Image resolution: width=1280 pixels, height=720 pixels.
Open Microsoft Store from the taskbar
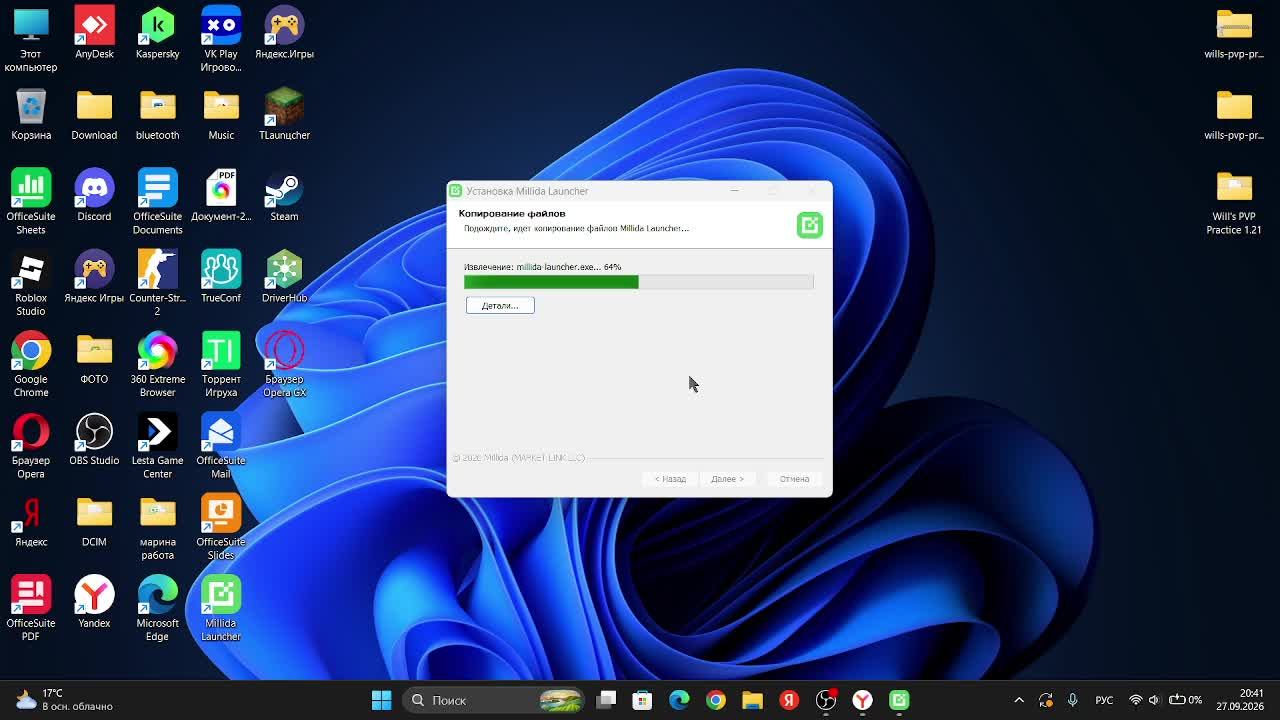[642, 700]
